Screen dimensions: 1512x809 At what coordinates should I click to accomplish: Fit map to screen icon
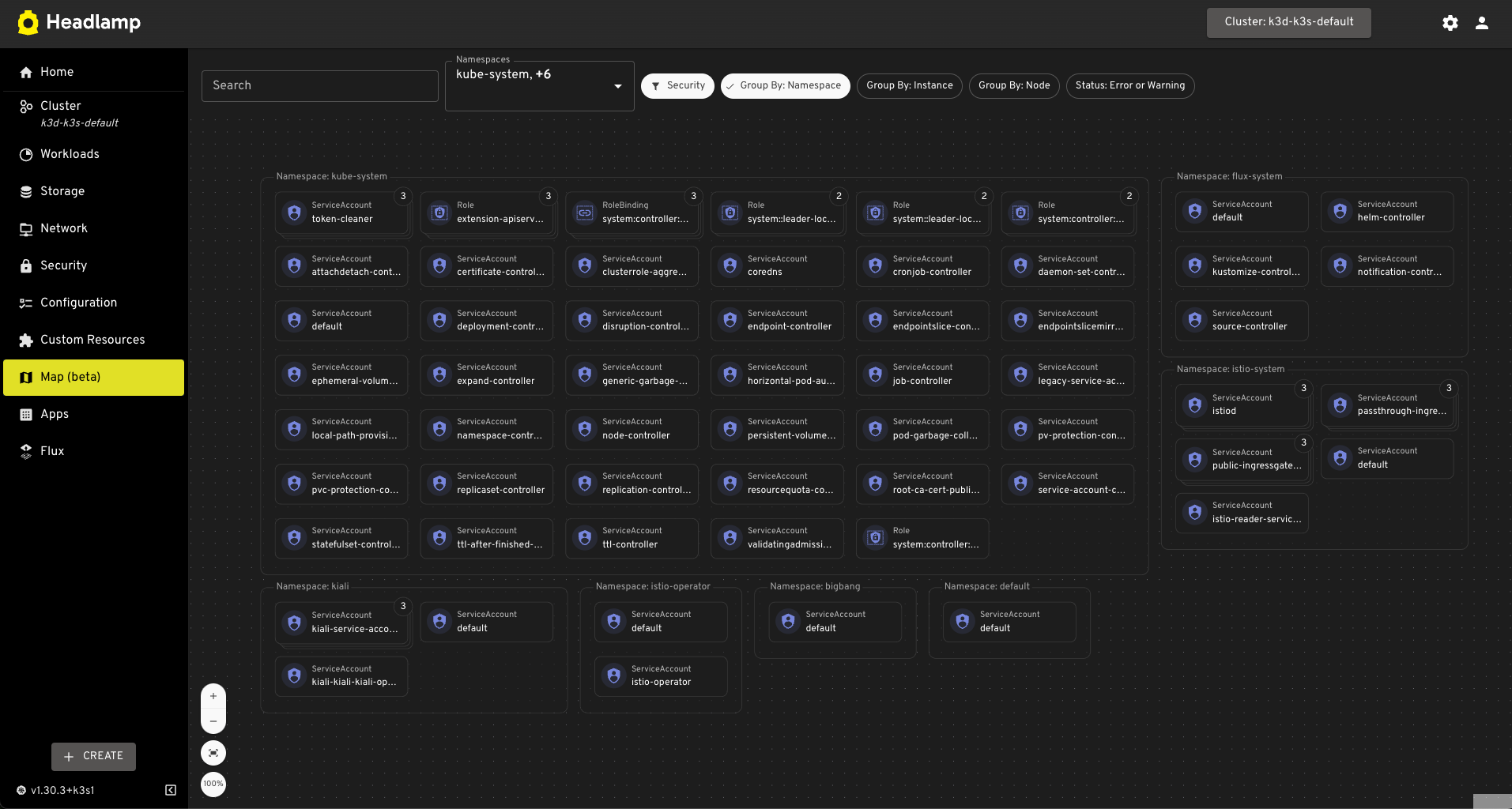click(213, 753)
